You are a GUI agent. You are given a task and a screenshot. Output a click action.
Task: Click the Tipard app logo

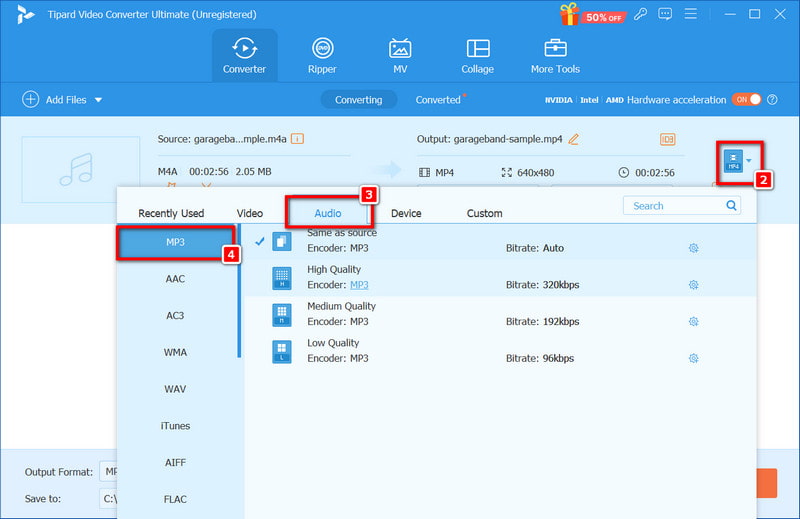pyautogui.click(x=24, y=14)
